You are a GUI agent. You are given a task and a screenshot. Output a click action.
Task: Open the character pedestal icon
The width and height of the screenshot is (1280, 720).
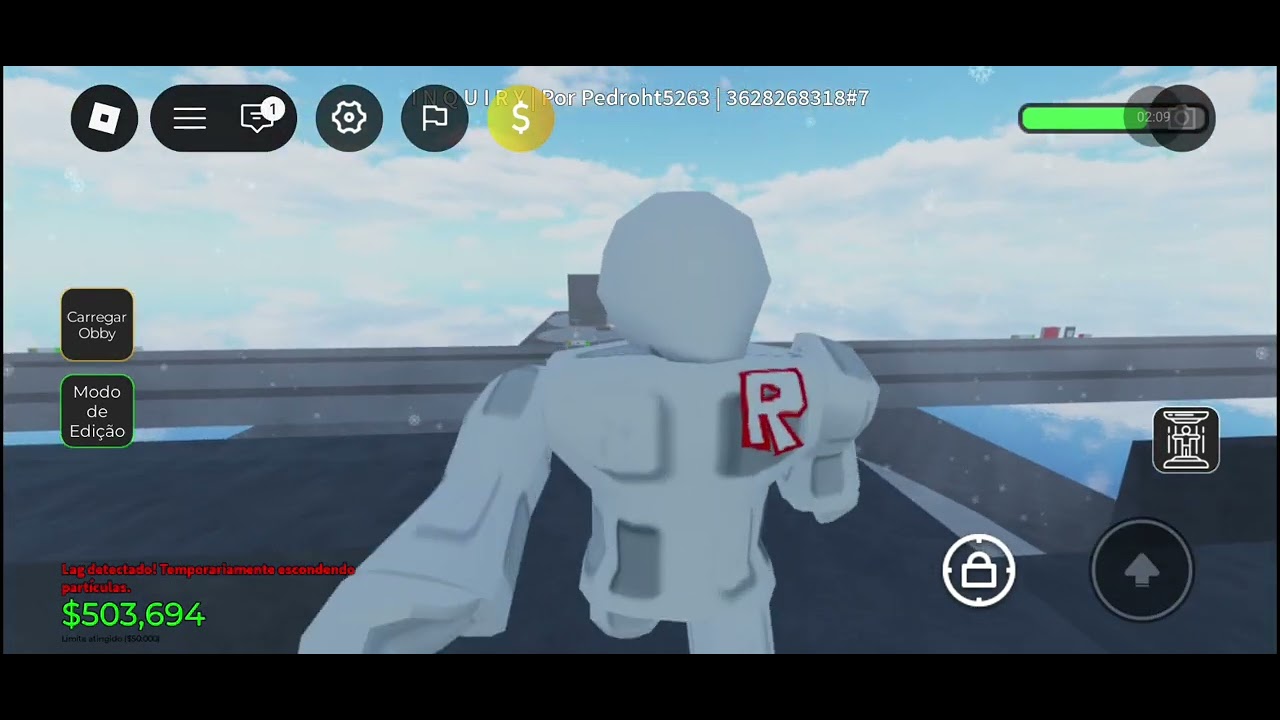1186,440
